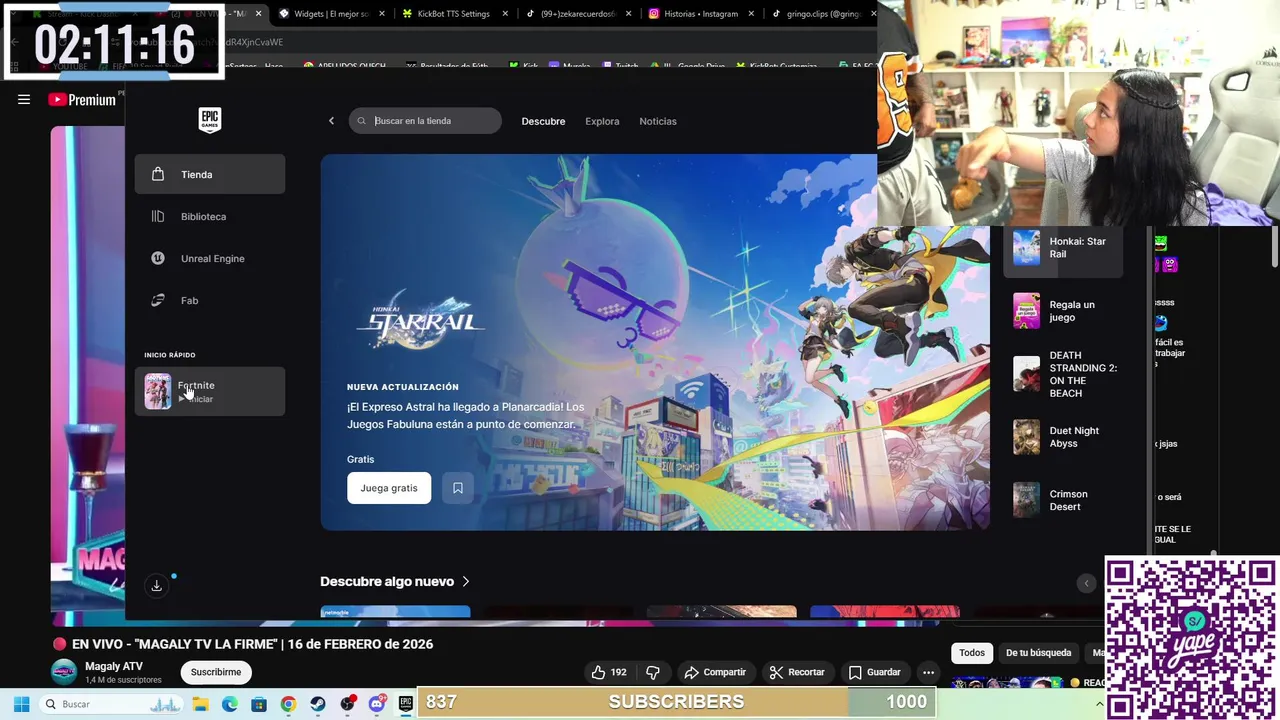Open the YouTube hamburger menu

(x=24, y=99)
